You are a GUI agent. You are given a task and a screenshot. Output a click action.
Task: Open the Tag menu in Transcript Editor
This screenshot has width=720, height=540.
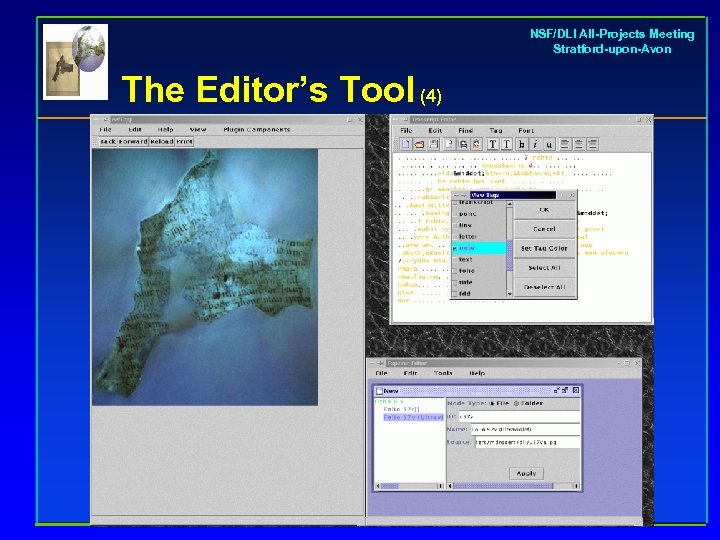(x=495, y=130)
